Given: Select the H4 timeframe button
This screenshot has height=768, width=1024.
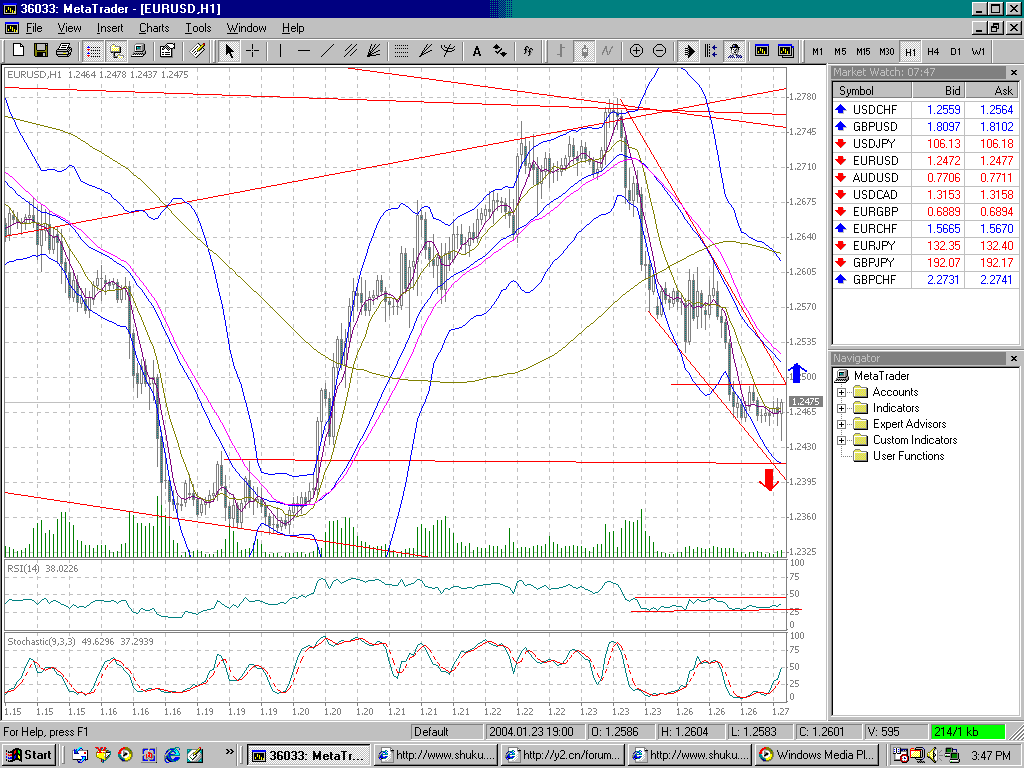Looking at the screenshot, I should coord(933,51).
